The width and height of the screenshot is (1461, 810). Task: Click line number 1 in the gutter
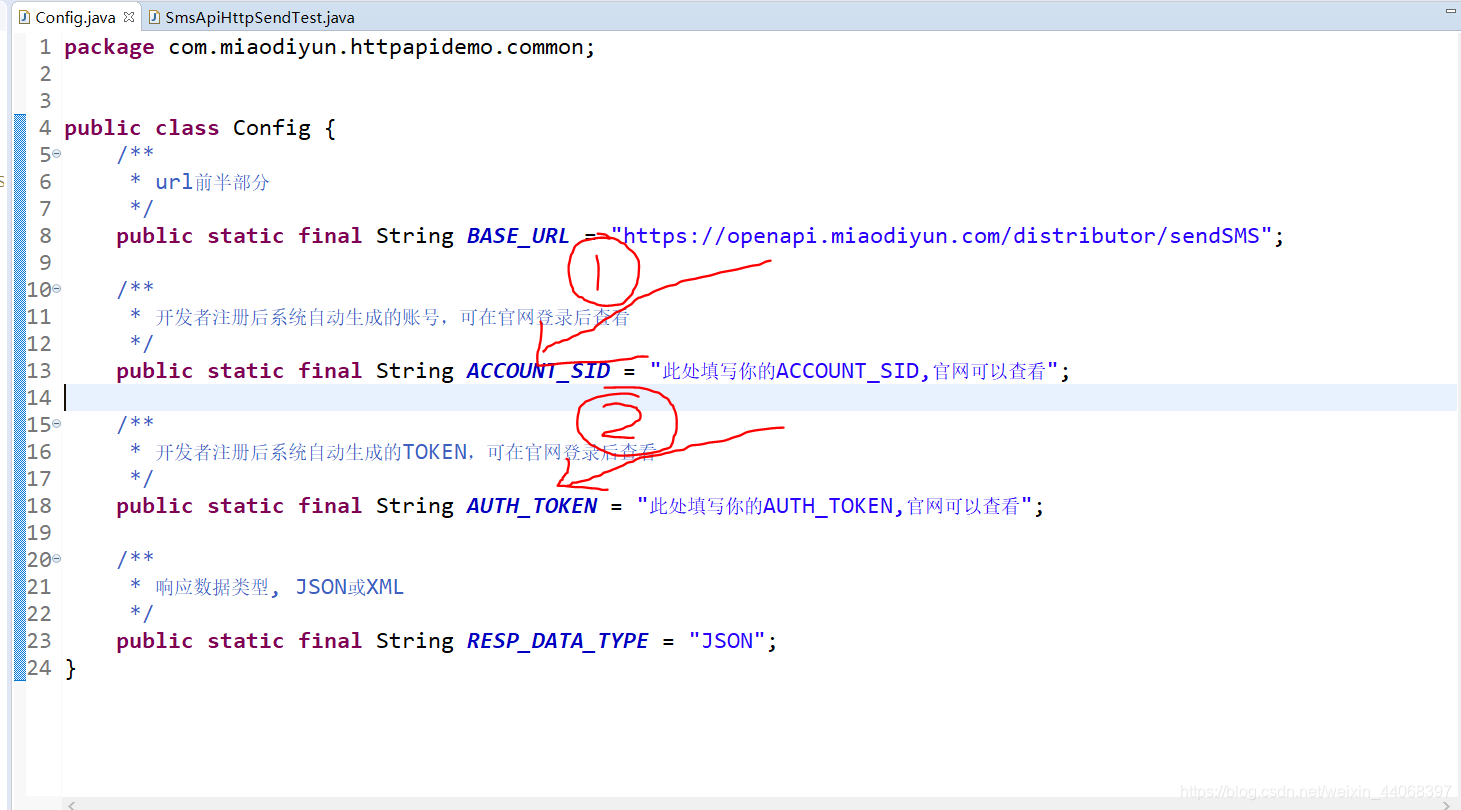45,47
